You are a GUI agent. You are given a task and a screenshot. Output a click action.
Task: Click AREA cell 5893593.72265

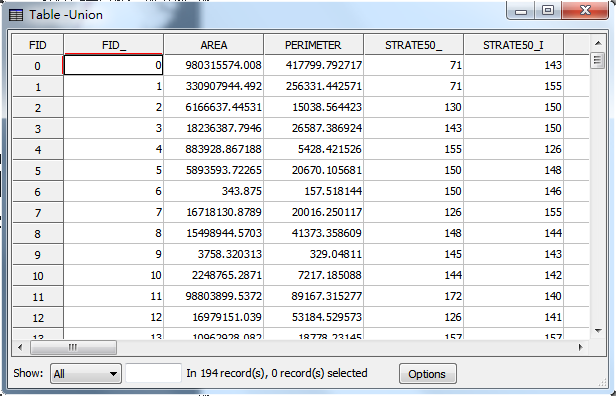coord(213,170)
